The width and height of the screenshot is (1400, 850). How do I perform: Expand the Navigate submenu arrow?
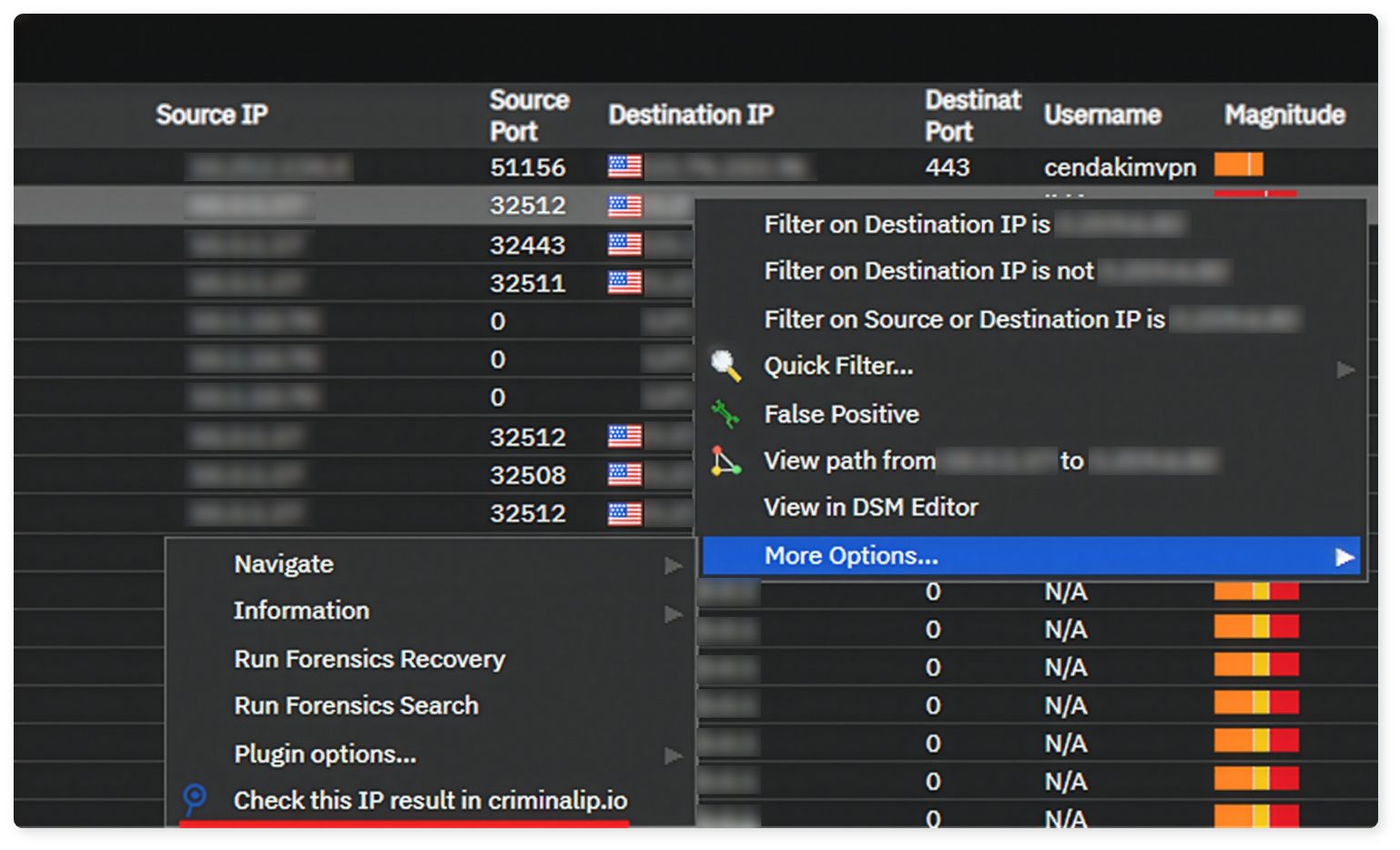tap(674, 566)
